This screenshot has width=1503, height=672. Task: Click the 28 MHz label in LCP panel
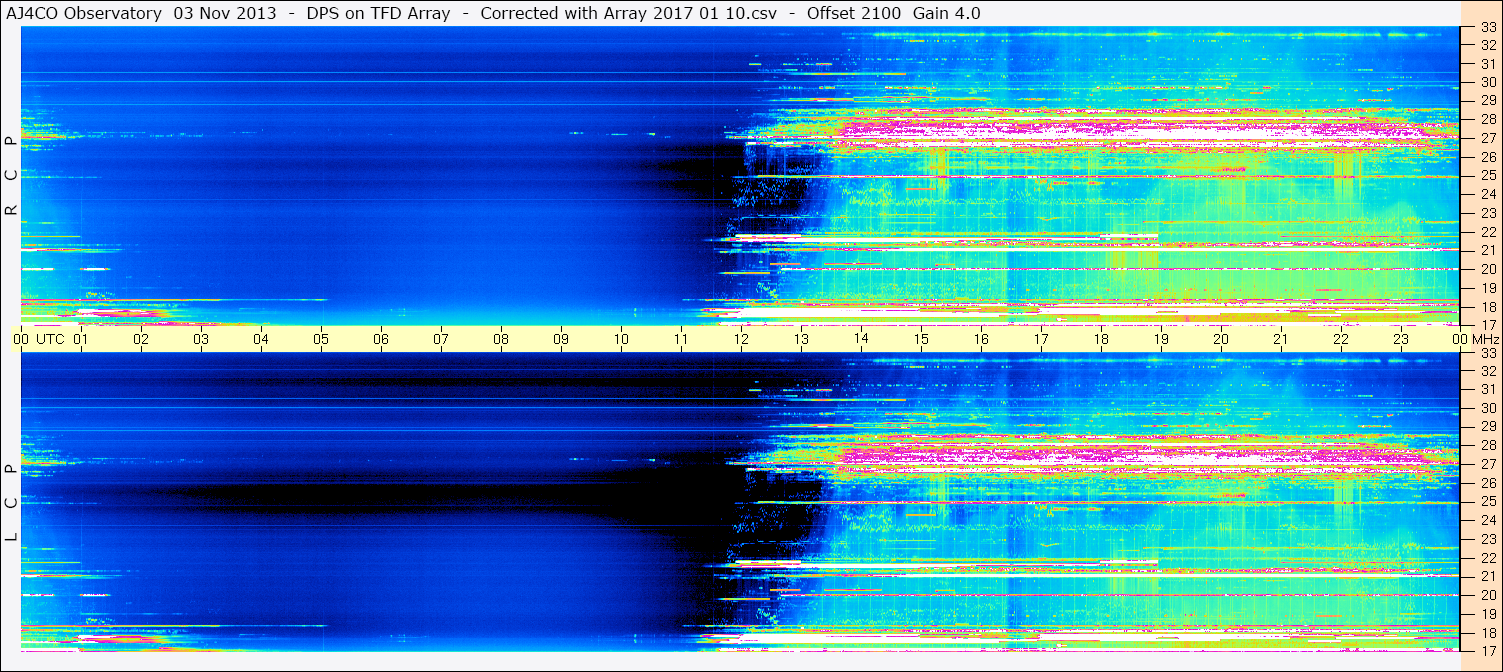[x=1488, y=445]
